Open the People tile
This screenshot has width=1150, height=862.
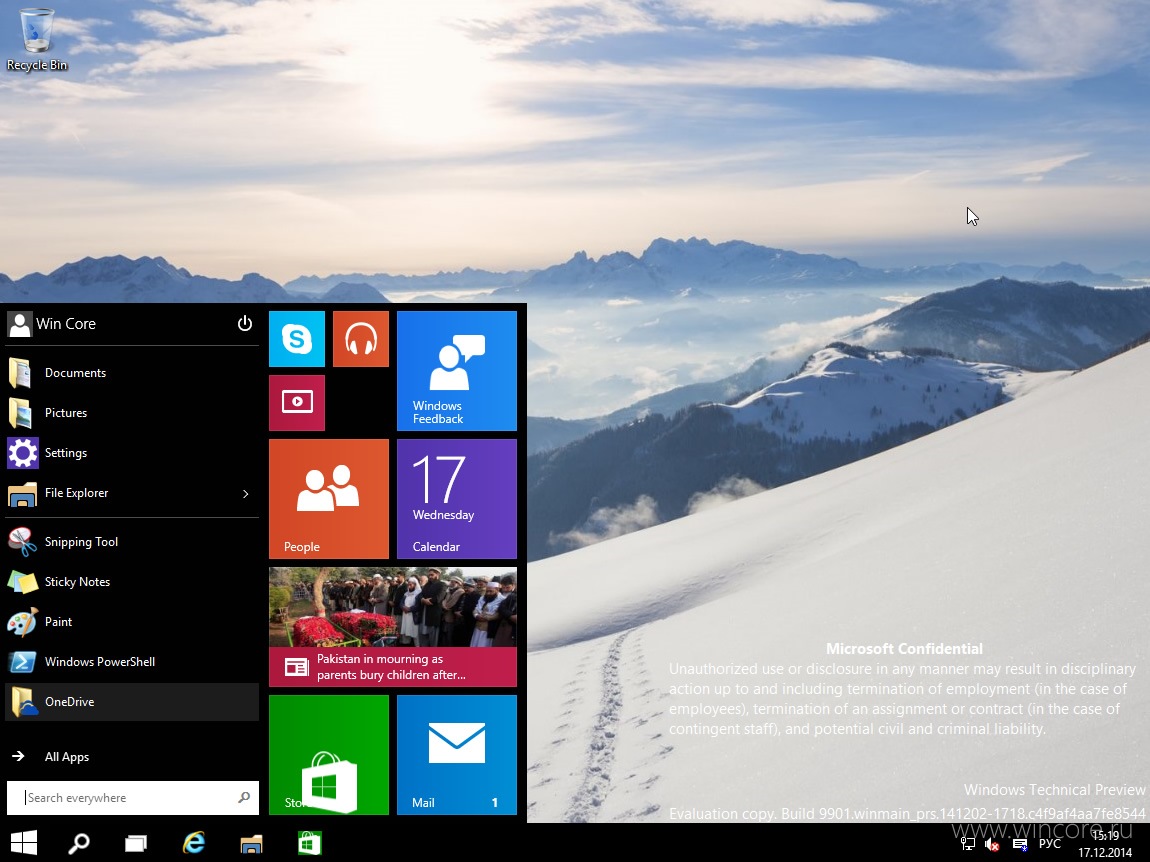click(329, 499)
